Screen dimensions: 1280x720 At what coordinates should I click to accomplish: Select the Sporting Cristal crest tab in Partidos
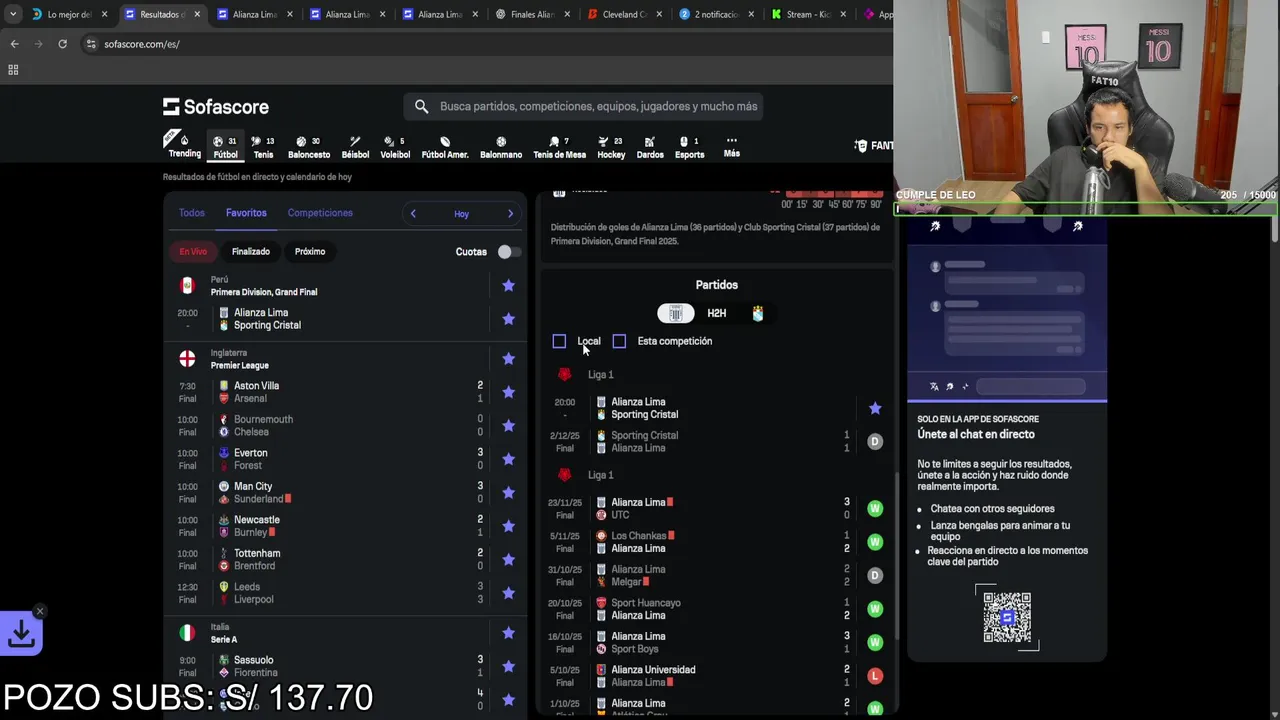coord(758,313)
